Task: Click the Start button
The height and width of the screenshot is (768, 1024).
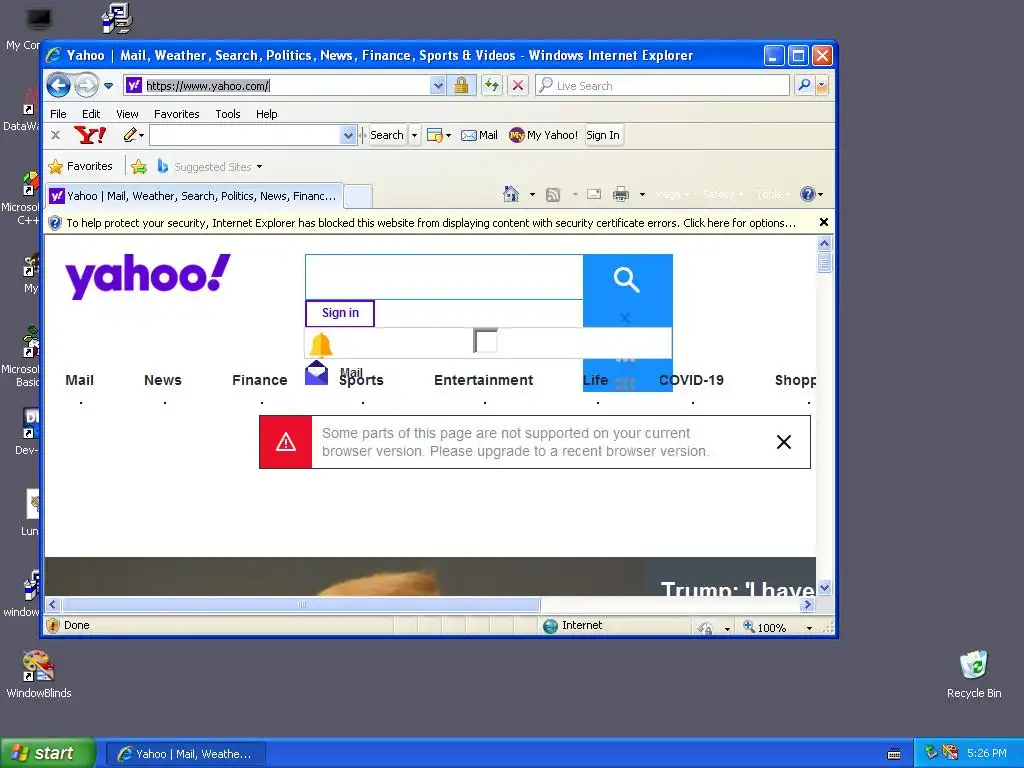Action: (x=48, y=753)
